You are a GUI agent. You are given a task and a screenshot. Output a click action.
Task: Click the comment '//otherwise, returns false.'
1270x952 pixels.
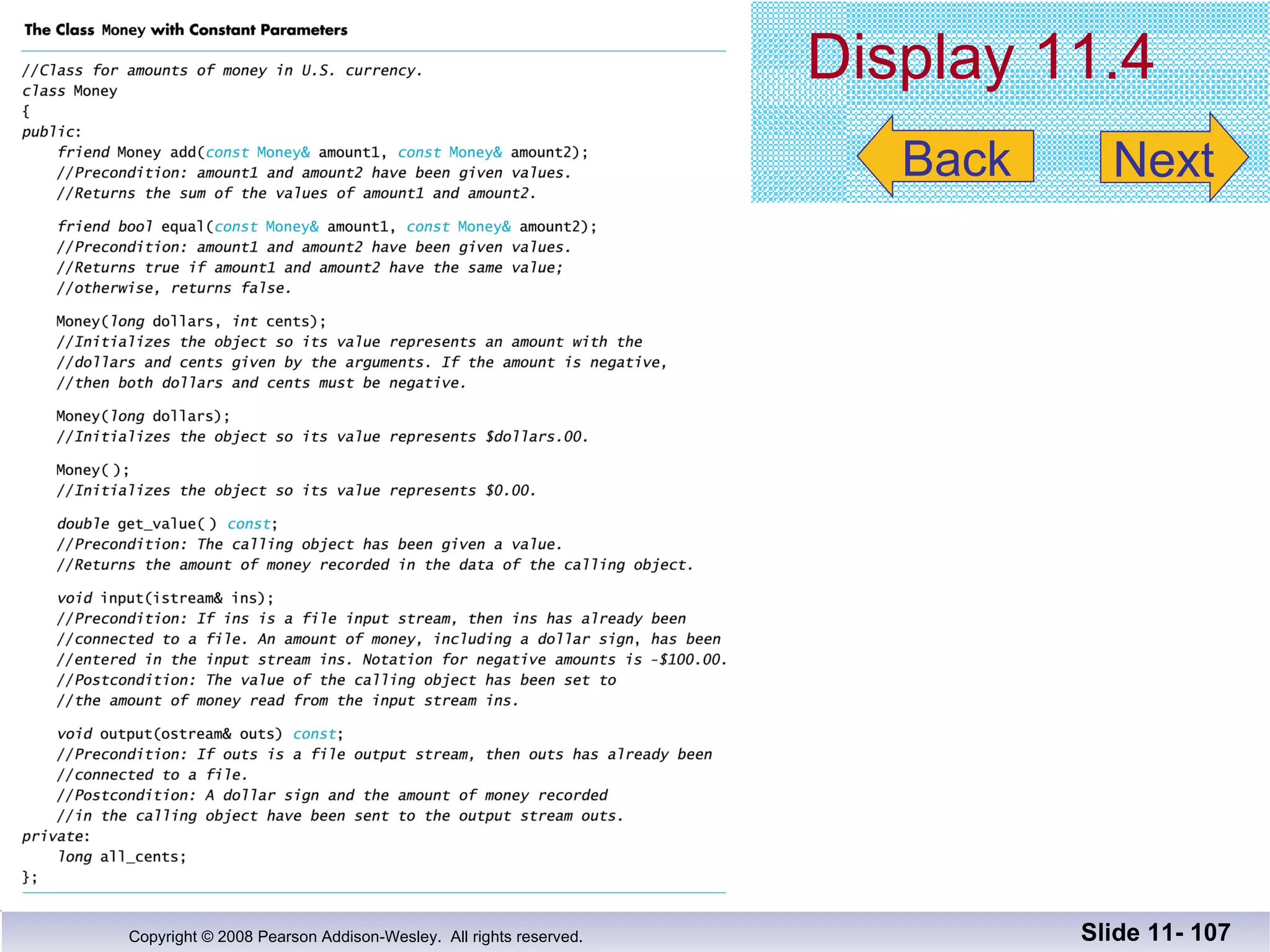(x=174, y=288)
